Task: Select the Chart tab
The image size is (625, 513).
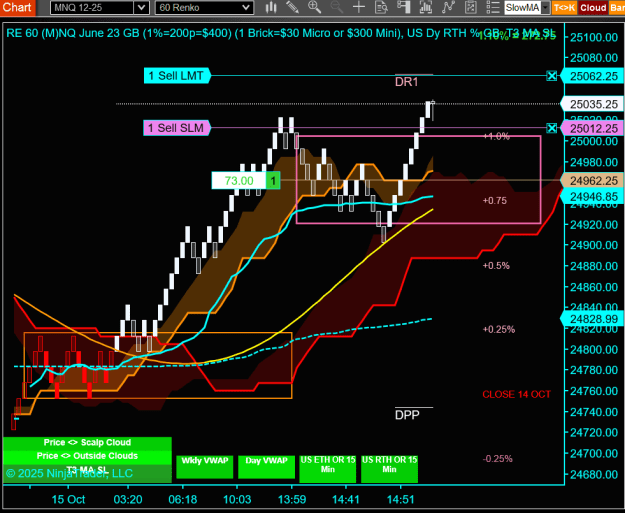Action: click(x=18, y=8)
